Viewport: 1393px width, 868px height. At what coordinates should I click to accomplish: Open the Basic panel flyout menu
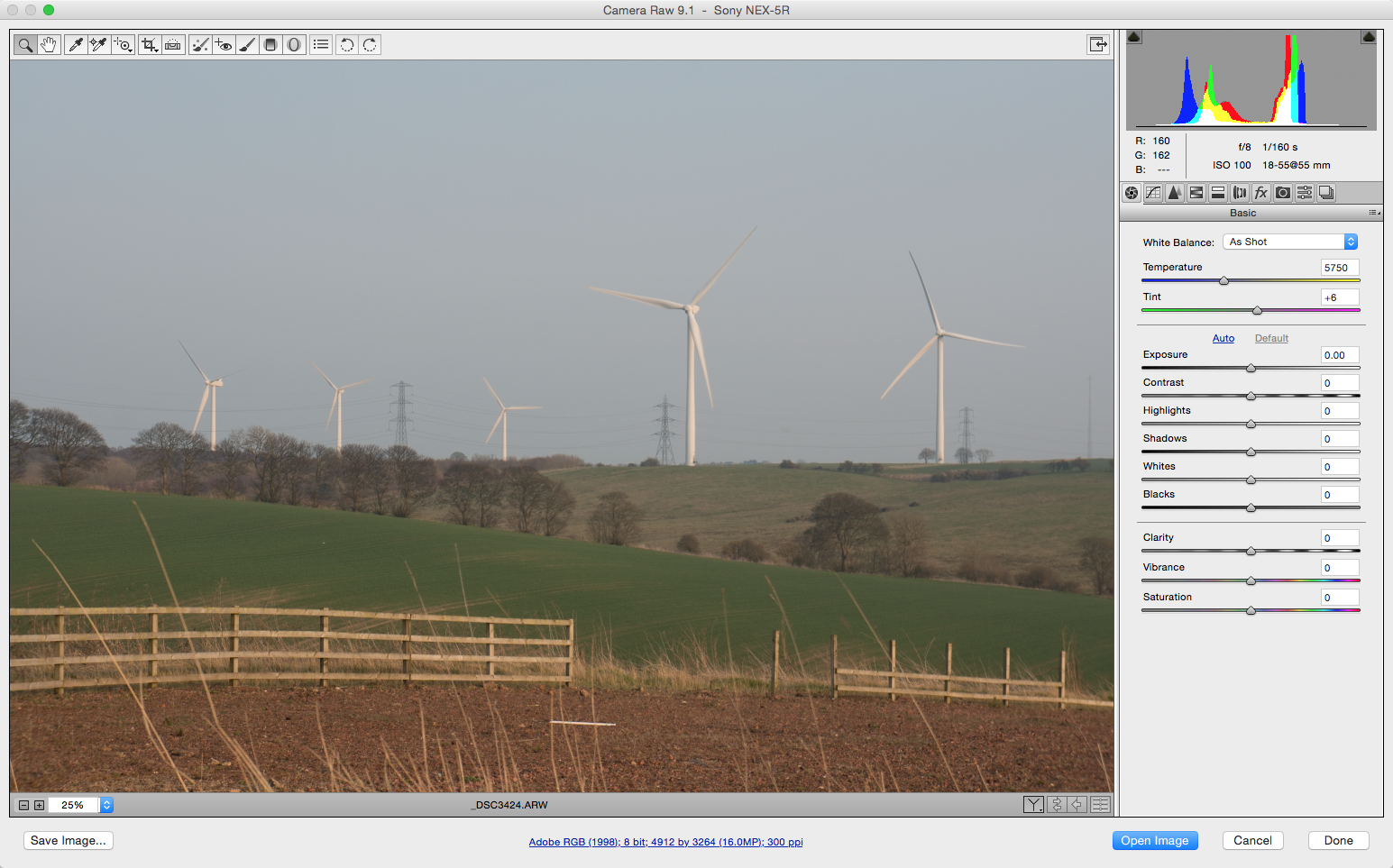point(1374,213)
